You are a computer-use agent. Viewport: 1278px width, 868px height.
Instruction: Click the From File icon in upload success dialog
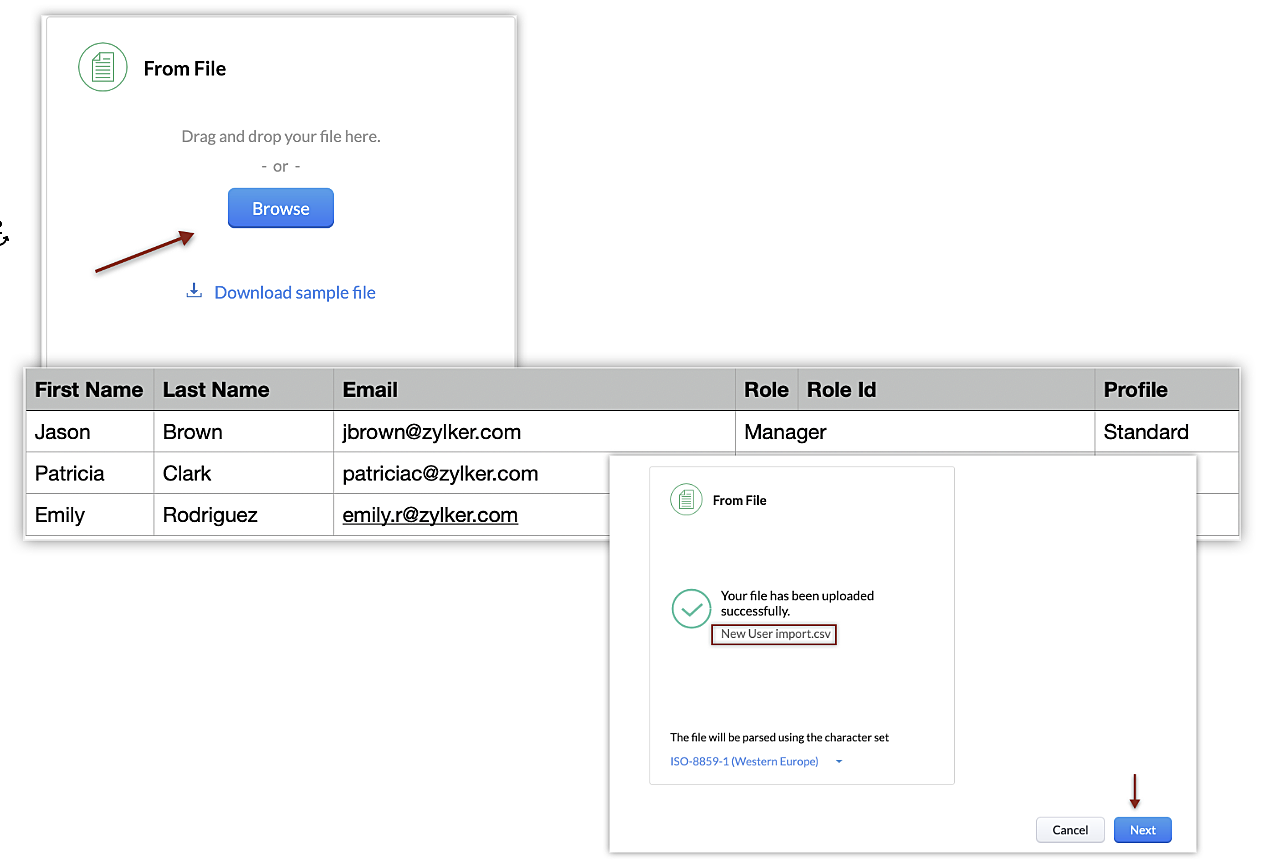pyautogui.click(x=686, y=499)
